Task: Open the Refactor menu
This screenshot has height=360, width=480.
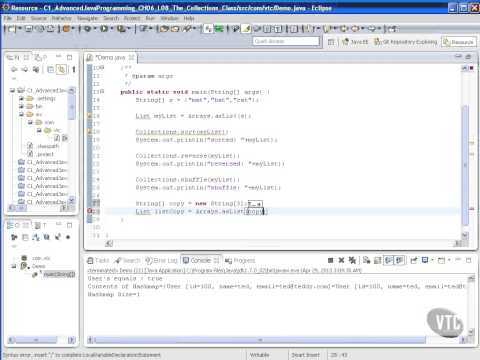Action: pyautogui.click(x=61, y=18)
